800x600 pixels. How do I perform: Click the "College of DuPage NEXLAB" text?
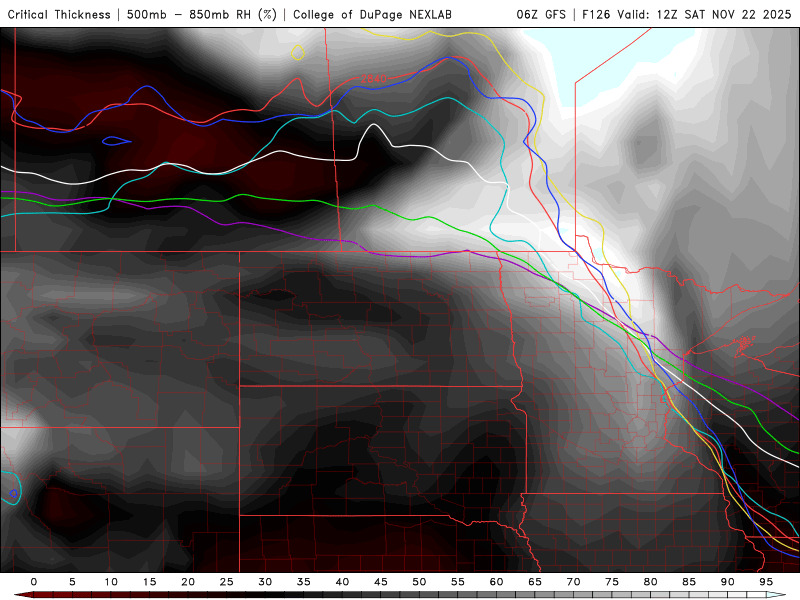click(x=372, y=14)
